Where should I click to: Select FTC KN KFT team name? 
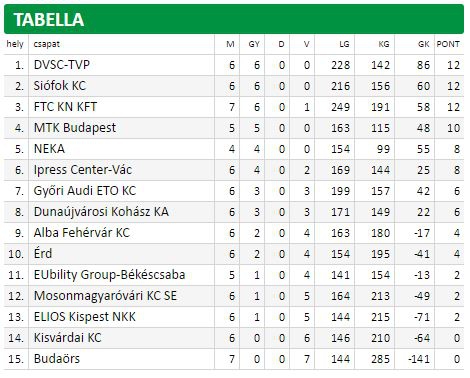click(x=65, y=107)
